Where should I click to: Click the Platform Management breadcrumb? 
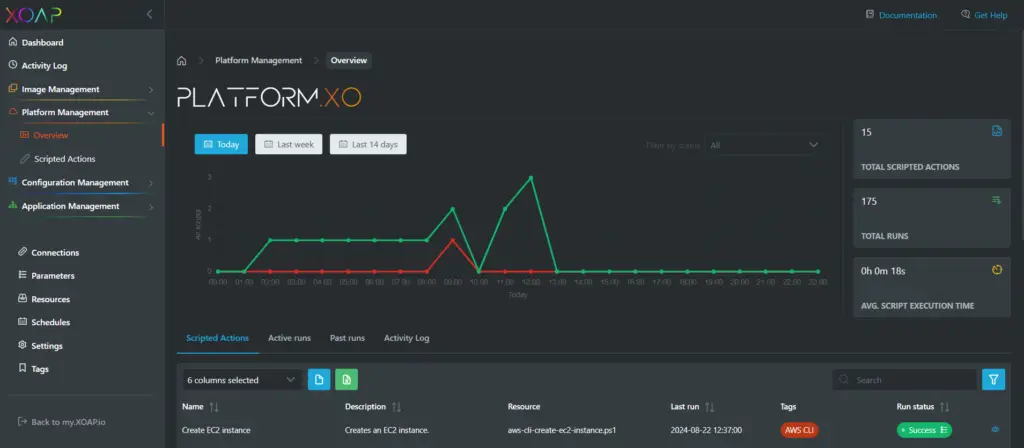pos(259,60)
